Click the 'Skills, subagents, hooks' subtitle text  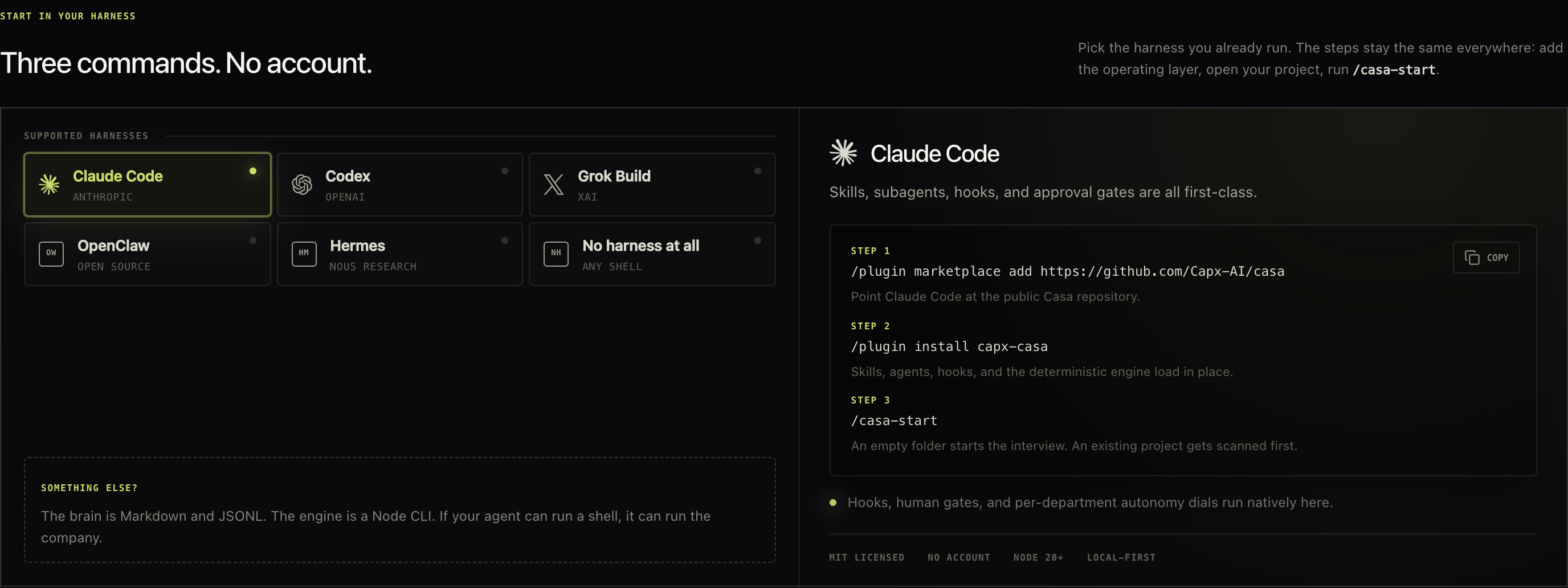click(1043, 193)
